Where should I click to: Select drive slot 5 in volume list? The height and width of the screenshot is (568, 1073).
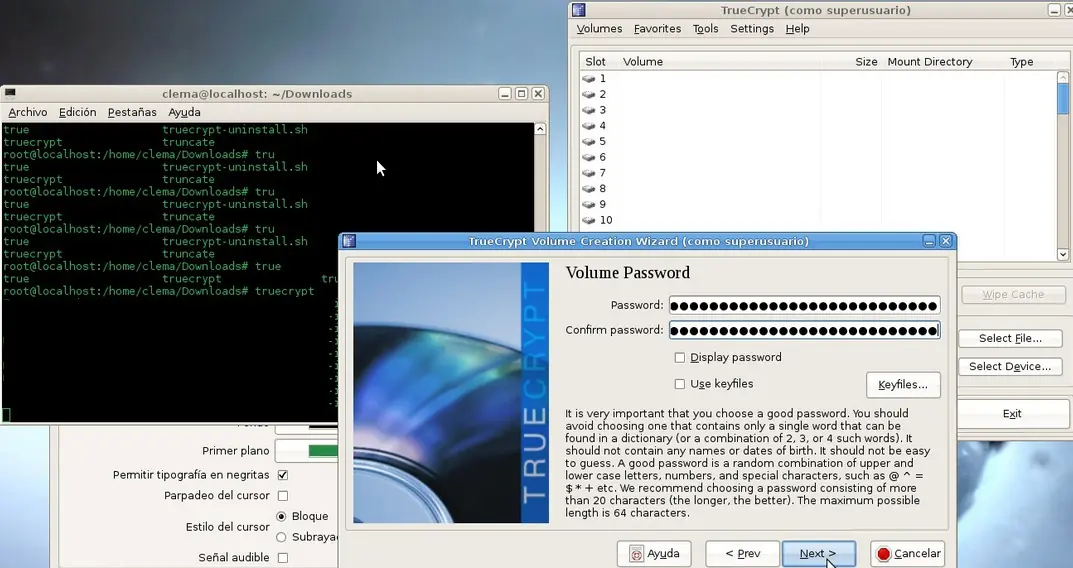(x=602, y=141)
